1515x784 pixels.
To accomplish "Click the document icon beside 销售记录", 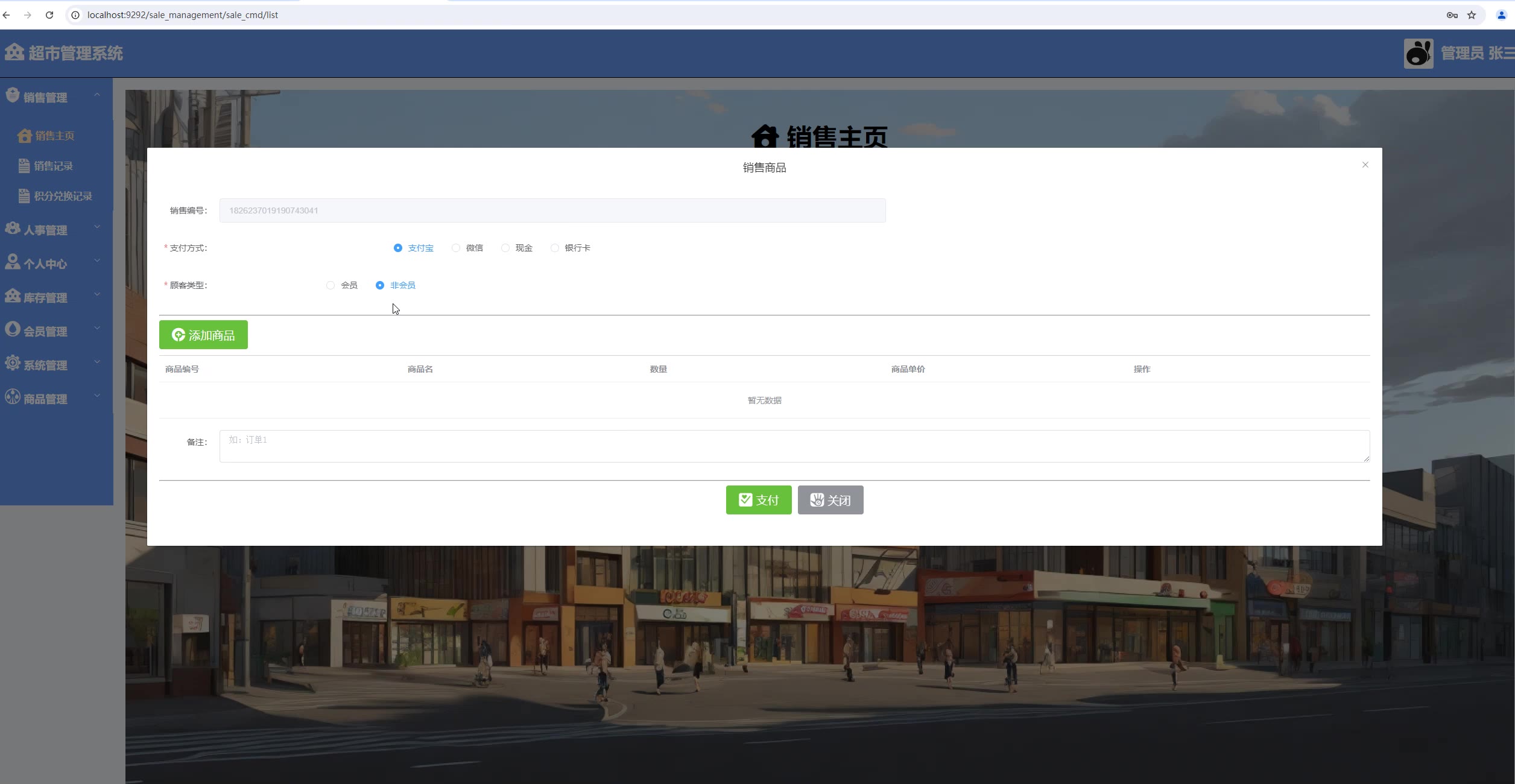I will point(24,166).
